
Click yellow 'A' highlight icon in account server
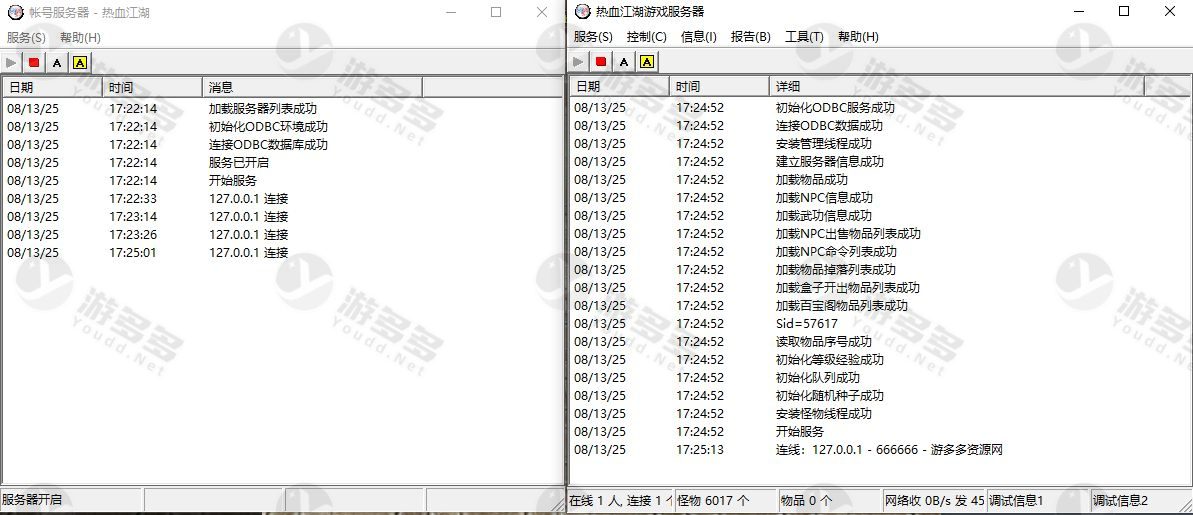coord(80,62)
